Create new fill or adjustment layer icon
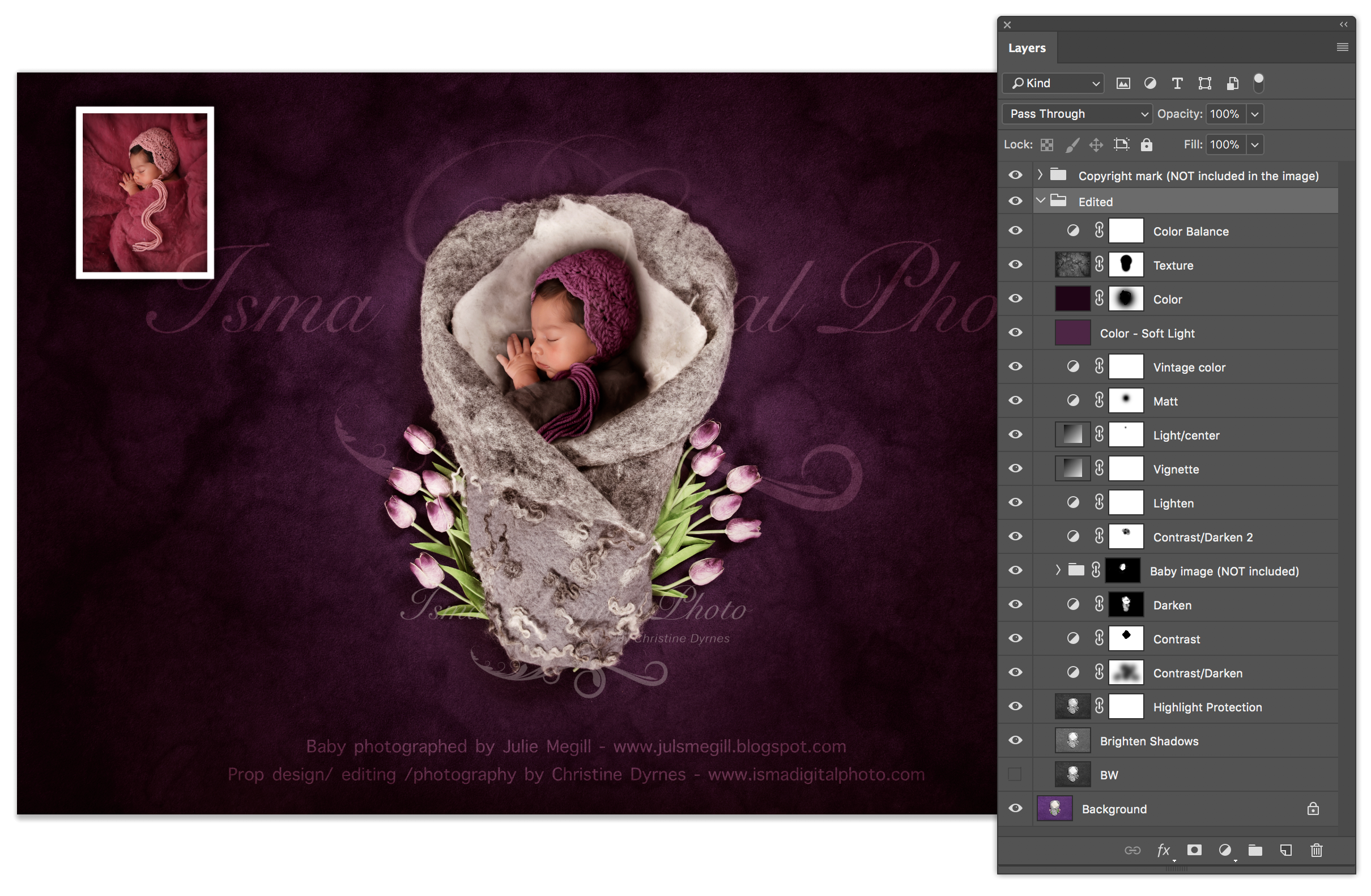Viewport: 1371px width, 896px height. [x=1225, y=851]
